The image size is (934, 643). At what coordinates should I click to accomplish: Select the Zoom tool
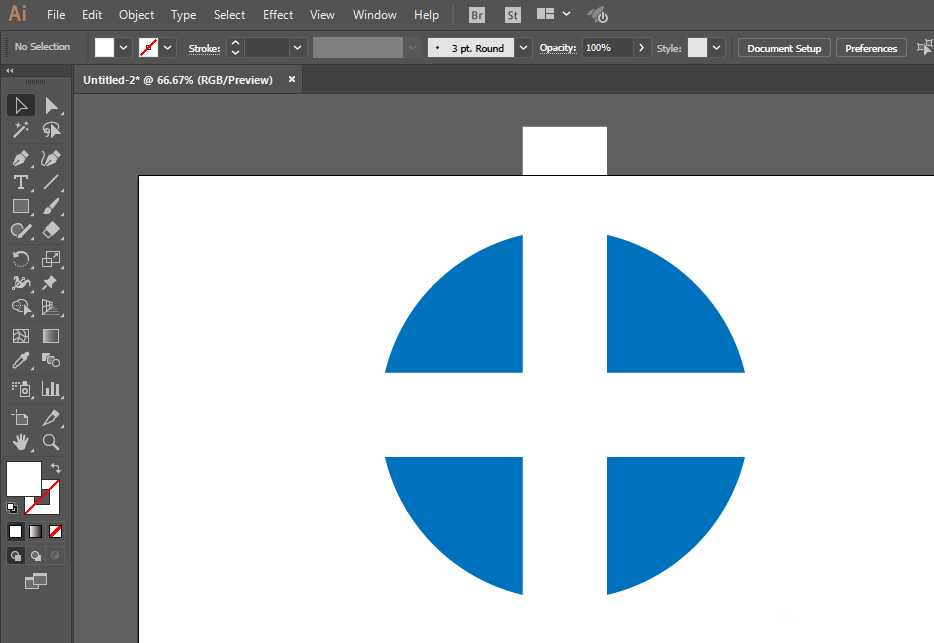coord(51,441)
